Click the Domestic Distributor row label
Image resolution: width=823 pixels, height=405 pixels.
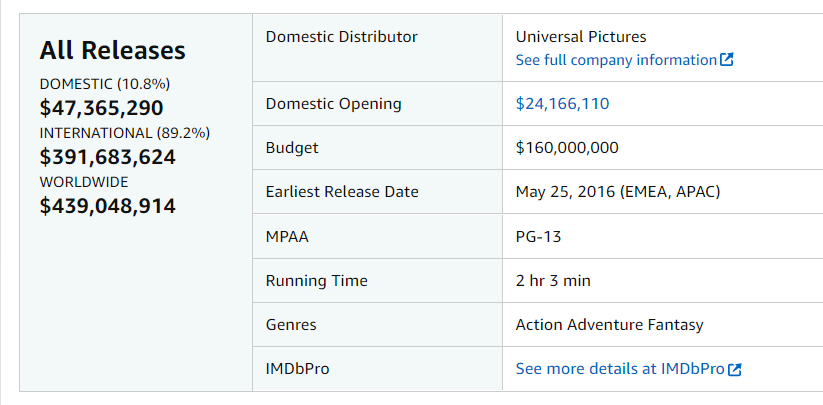tap(342, 37)
